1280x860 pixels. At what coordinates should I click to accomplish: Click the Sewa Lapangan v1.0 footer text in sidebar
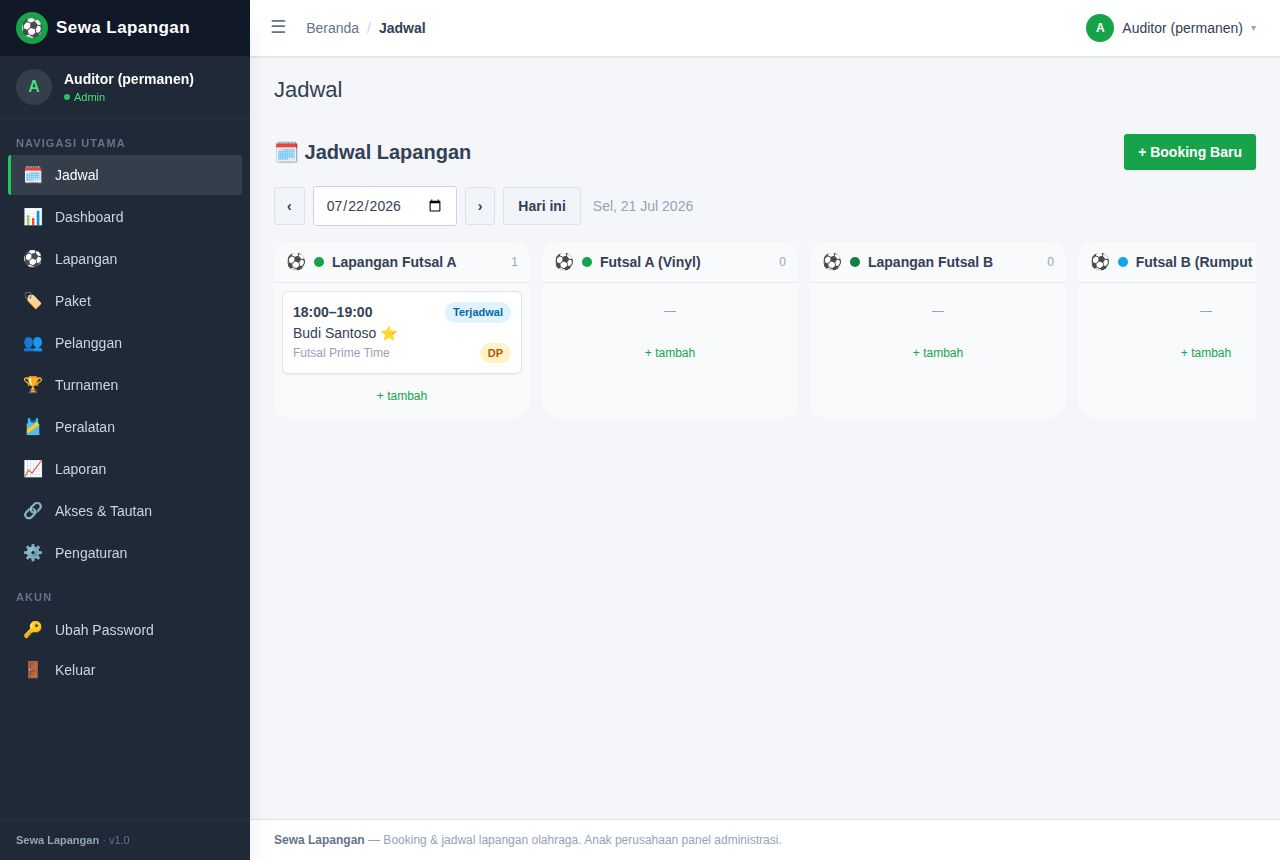[73, 840]
